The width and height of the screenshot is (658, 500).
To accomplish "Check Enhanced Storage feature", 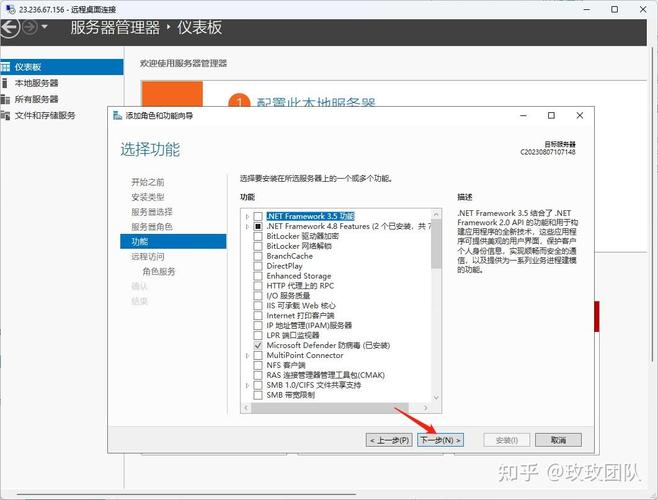I will (258, 276).
